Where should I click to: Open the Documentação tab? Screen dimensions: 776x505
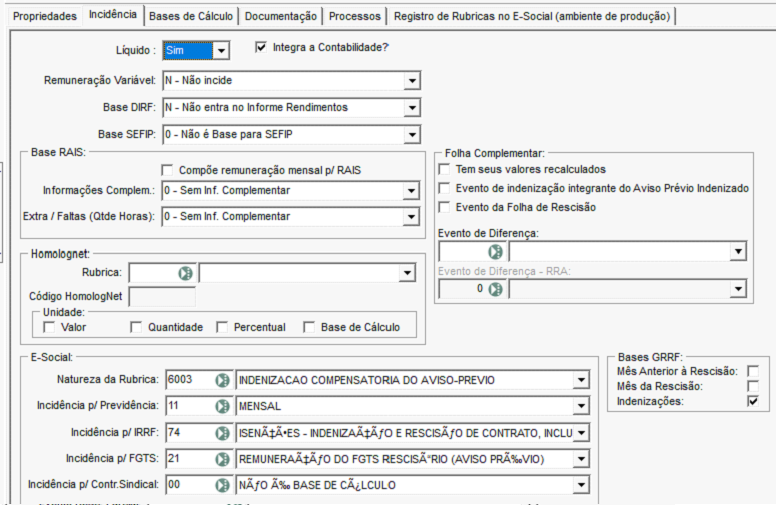coord(281,16)
